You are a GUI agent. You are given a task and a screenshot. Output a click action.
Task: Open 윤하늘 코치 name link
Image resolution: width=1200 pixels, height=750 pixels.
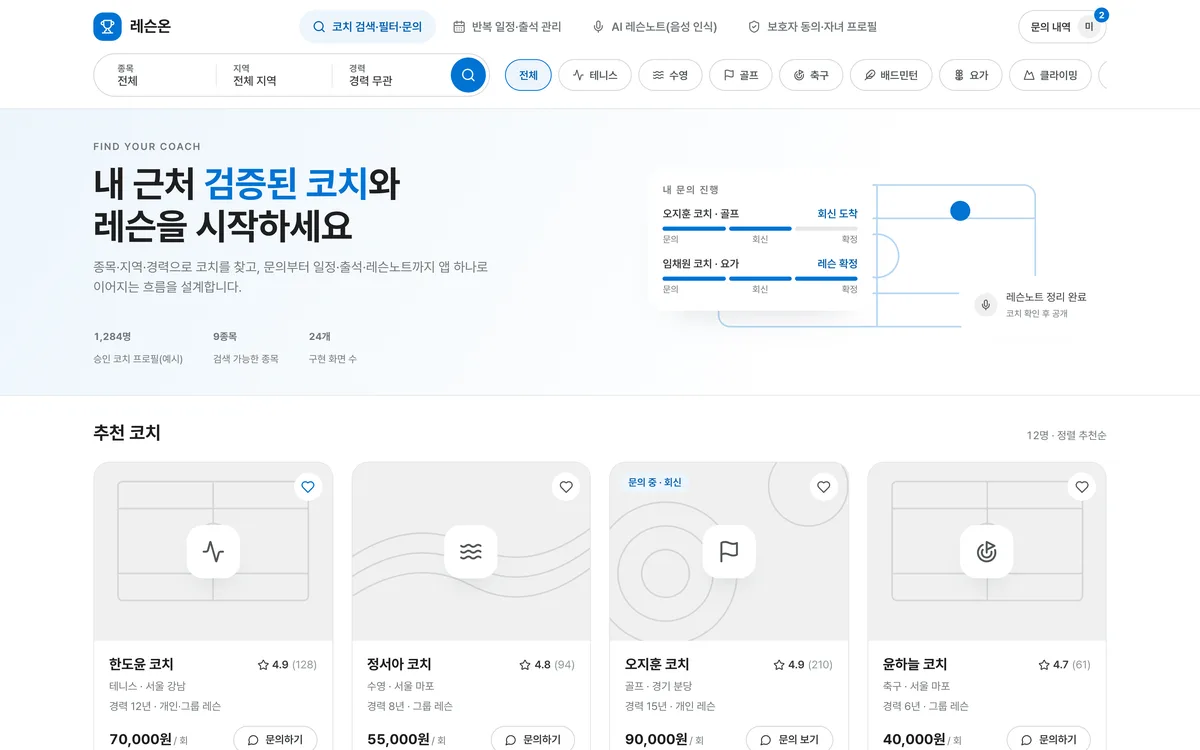pyautogui.click(x=915, y=665)
